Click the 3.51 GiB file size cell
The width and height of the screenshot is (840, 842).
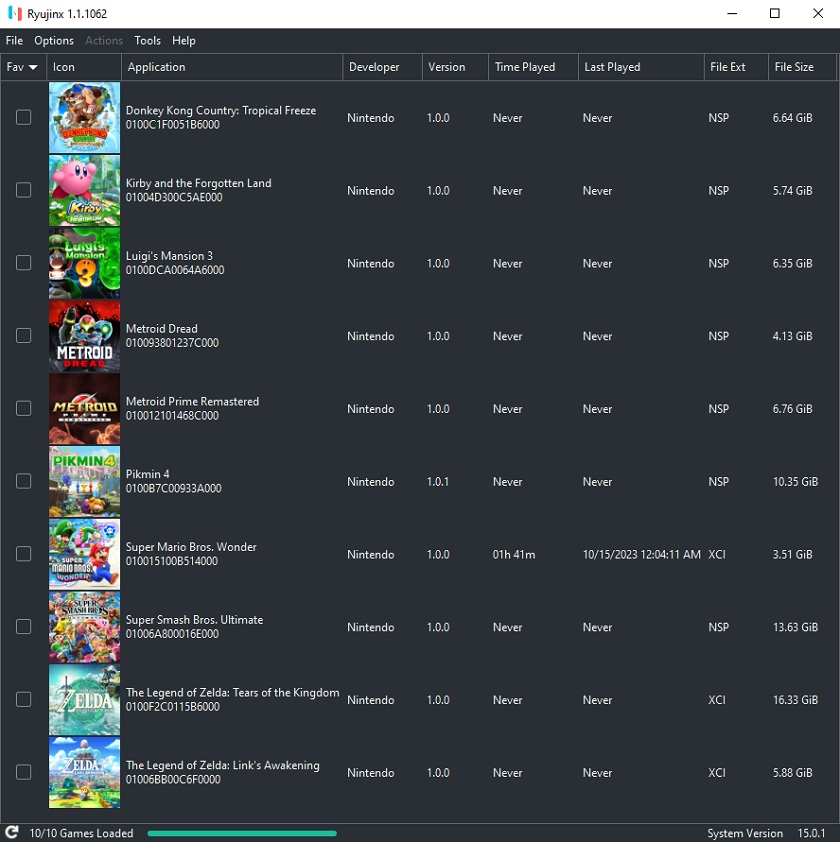(x=793, y=555)
